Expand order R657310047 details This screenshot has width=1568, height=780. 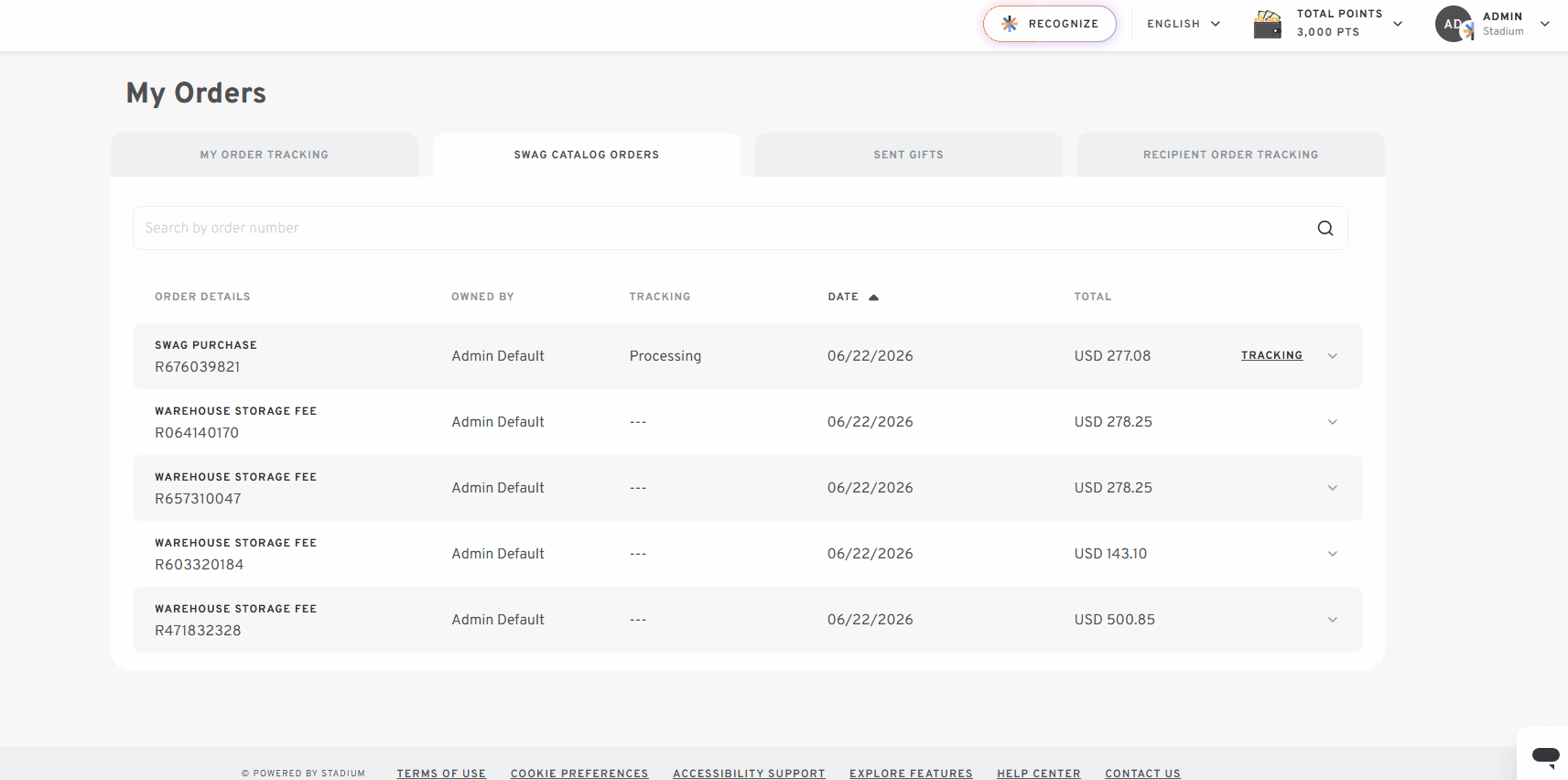(1333, 488)
